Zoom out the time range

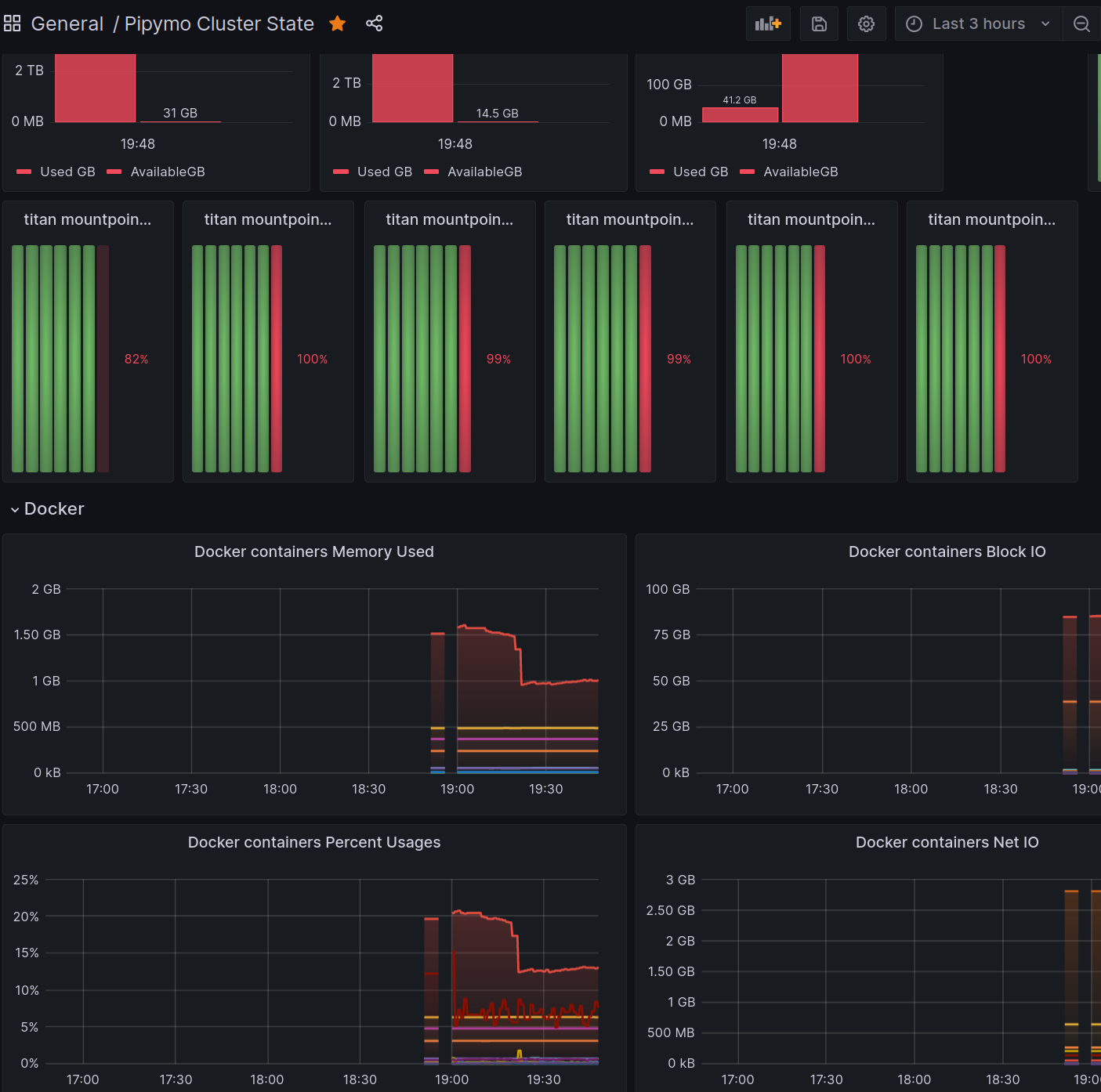tap(1081, 24)
